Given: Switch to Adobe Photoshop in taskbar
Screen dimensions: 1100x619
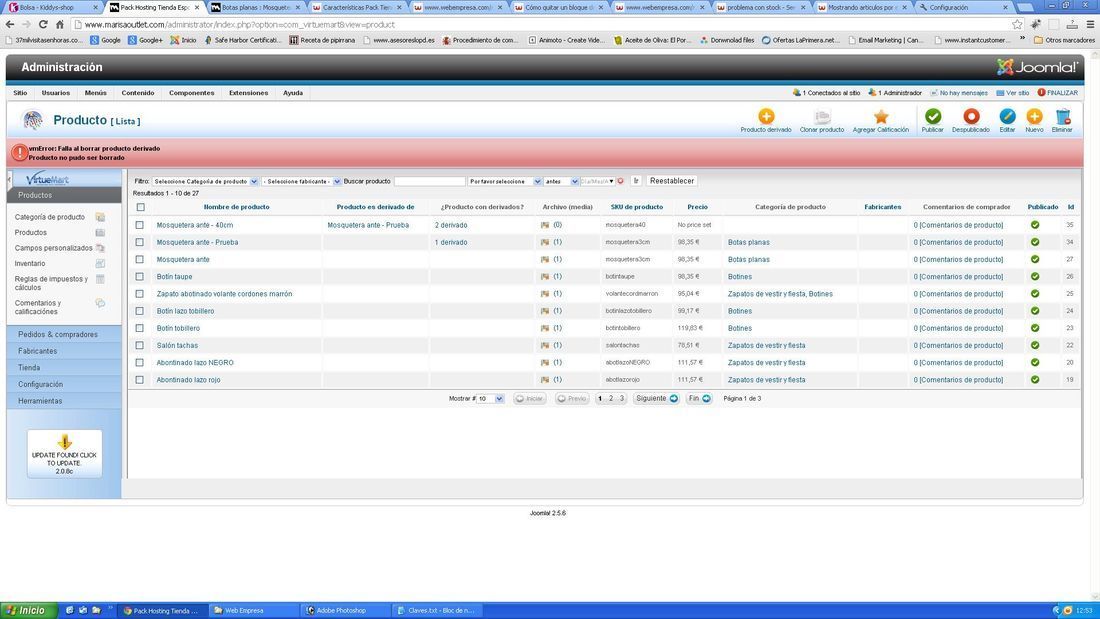Looking at the screenshot, I should (344, 611).
